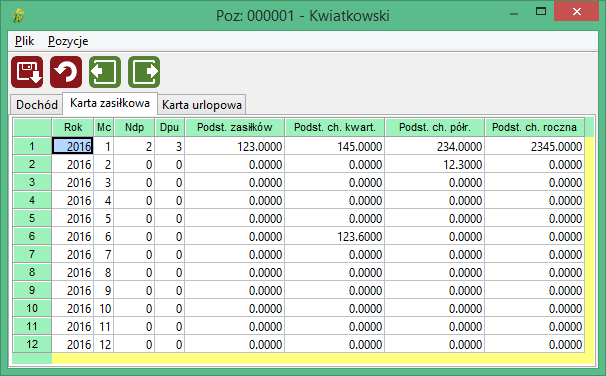Click the 123.0000 Podst. zasiłków cell

coord(235,146)
